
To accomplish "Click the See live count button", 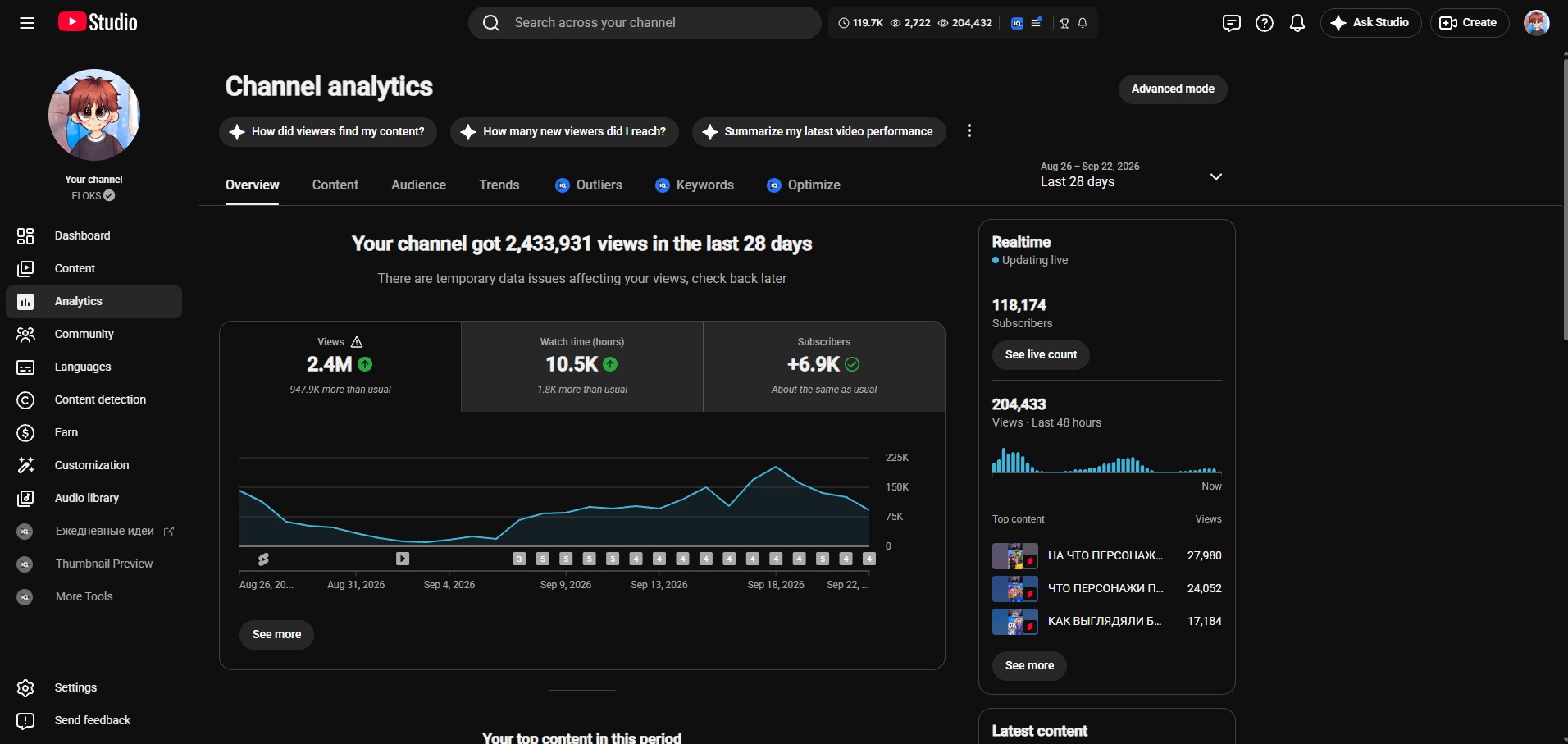I will [x=1041, y=354].
